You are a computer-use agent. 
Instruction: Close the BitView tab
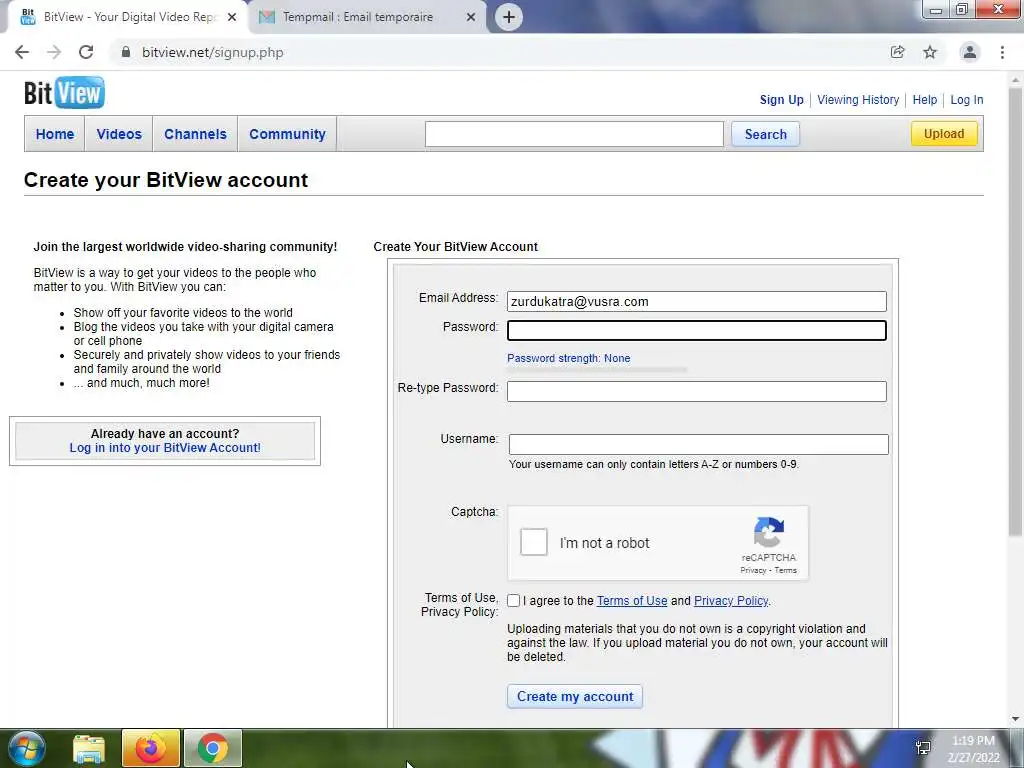[232, 17]
